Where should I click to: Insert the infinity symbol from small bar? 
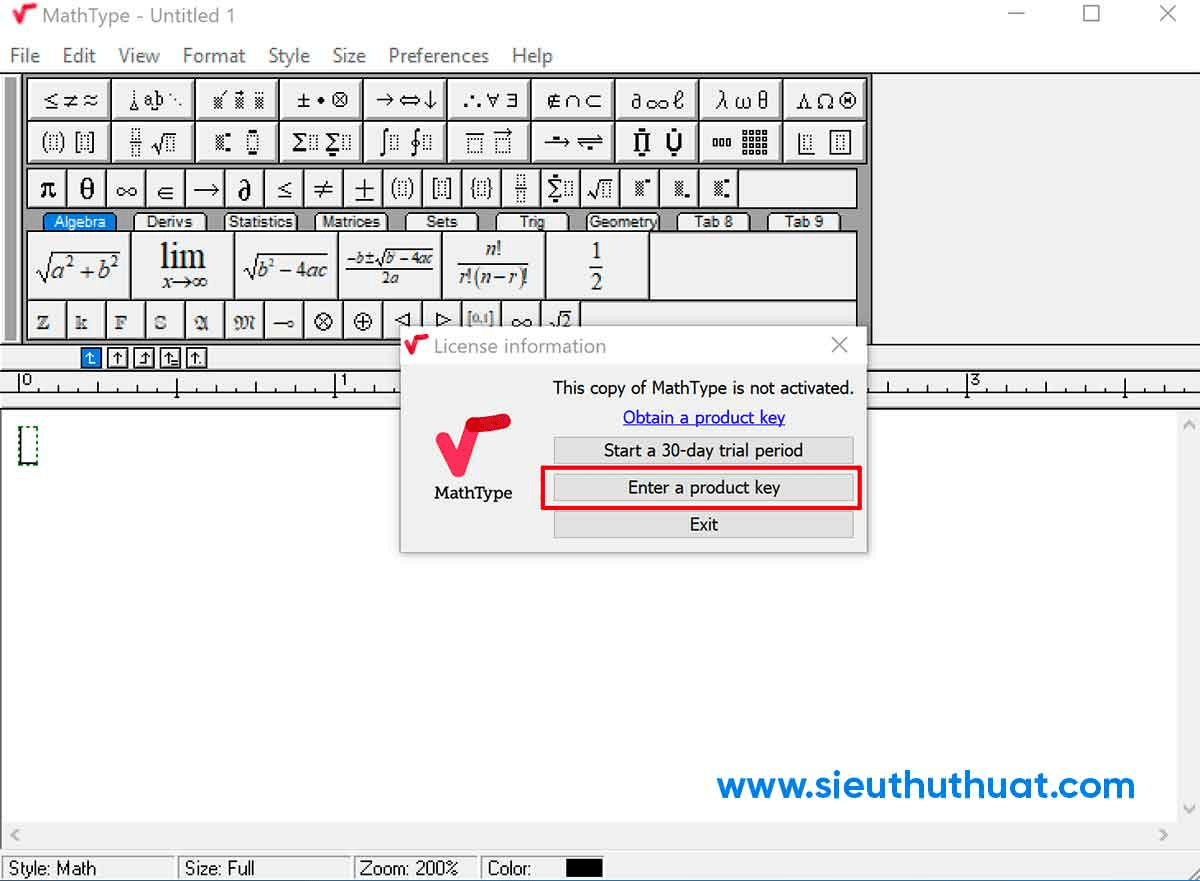[126, 189]
